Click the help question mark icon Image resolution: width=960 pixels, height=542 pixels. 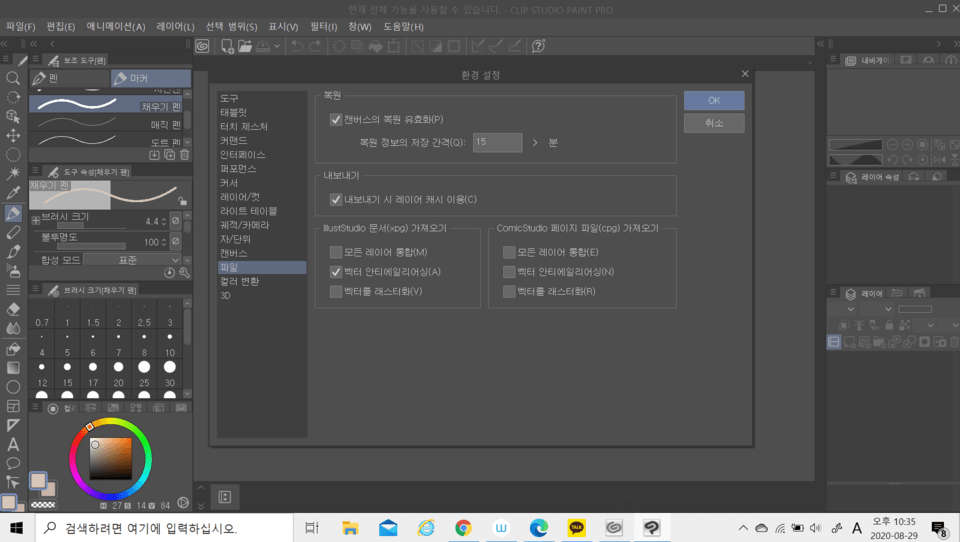[538, 46]
